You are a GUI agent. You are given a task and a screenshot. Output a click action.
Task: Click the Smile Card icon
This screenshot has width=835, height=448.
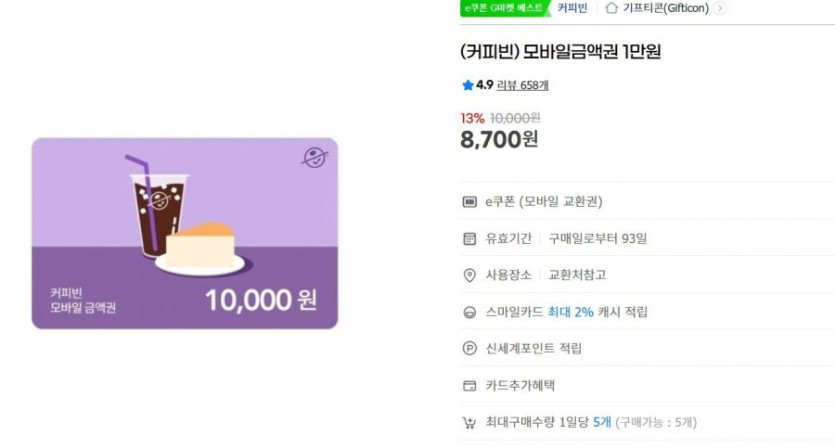pyautogui.click(x=469, y=312)
